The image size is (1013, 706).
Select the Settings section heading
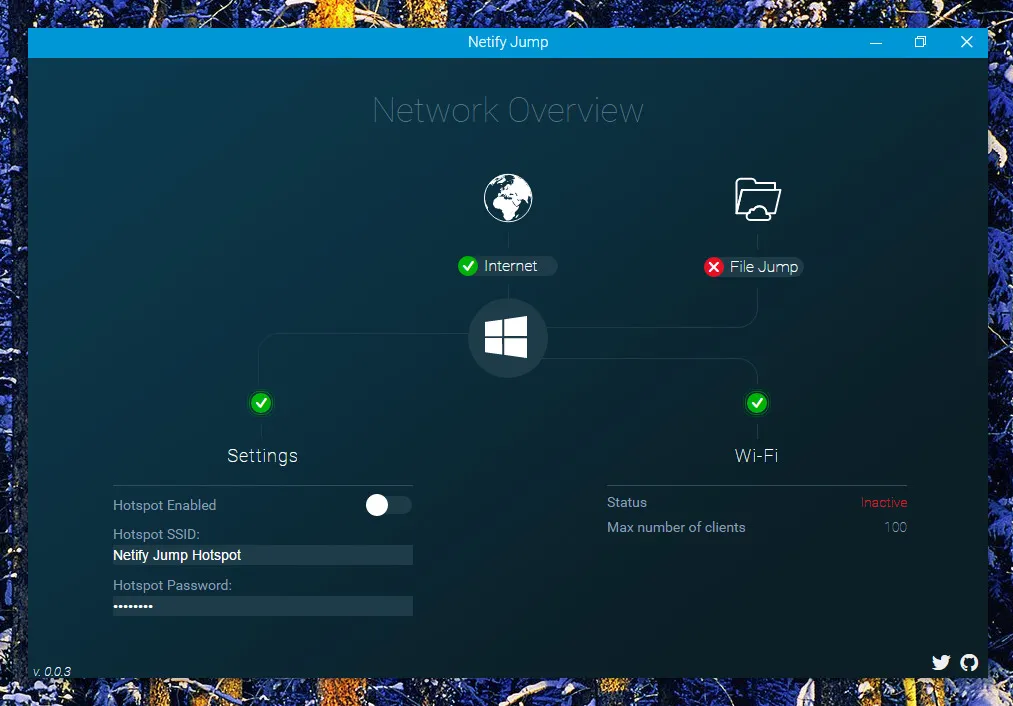point(261,455)
